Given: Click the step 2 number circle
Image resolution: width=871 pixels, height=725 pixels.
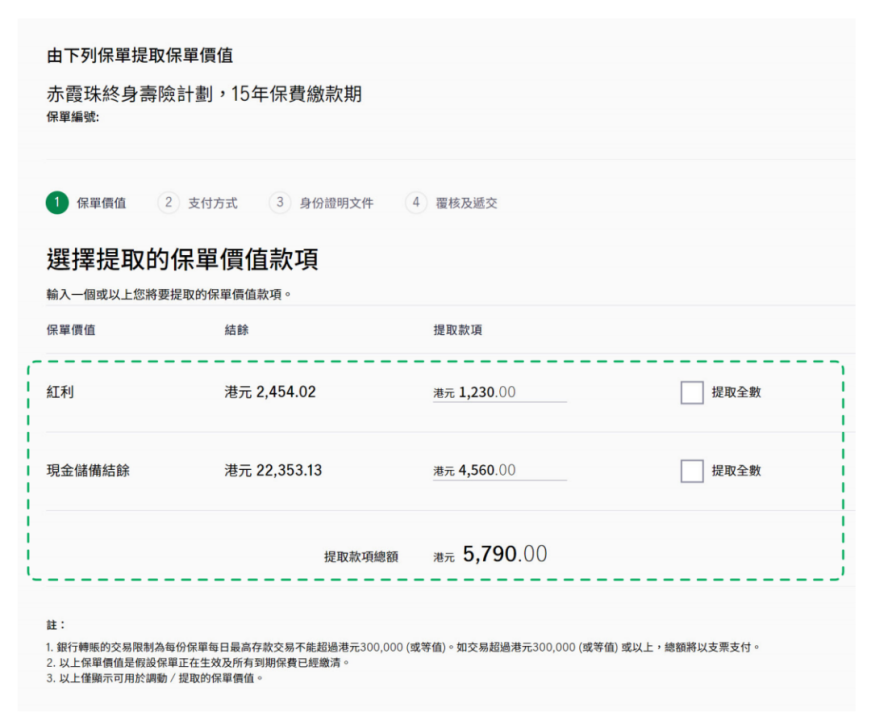Looking at the screenshot, I should click(x=168, y=203).
